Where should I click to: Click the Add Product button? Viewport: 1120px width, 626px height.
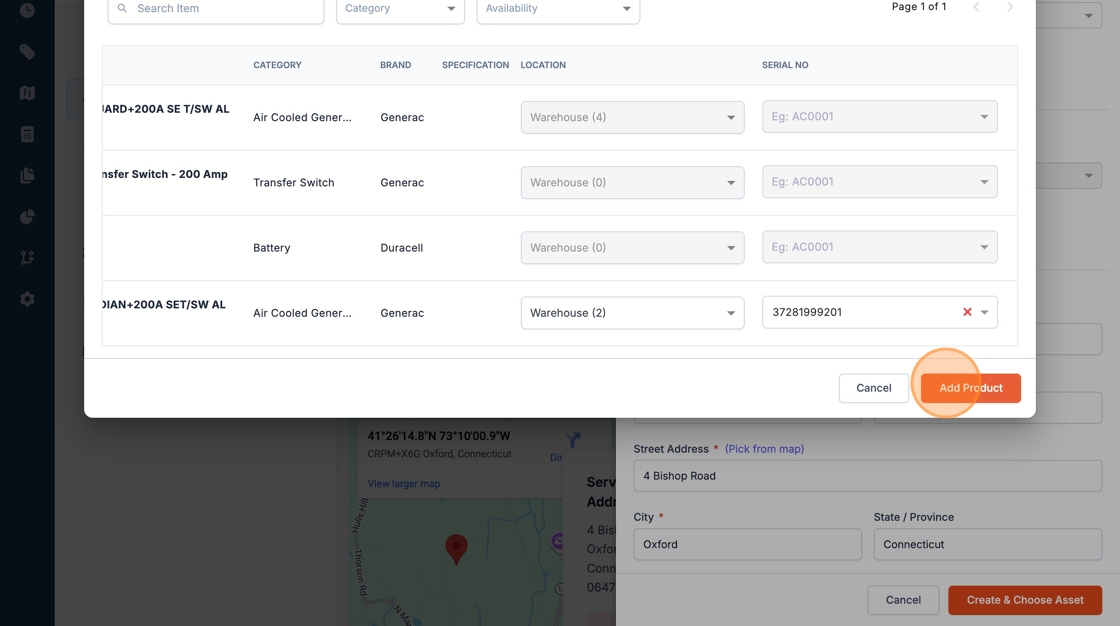(x=970, y=388)
